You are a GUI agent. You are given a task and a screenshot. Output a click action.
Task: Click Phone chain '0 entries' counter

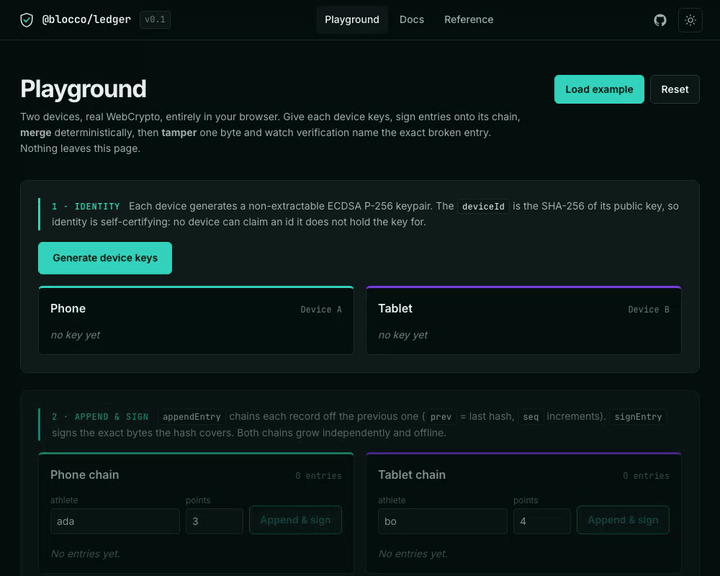pyautogui.click(x=318, y=475)
